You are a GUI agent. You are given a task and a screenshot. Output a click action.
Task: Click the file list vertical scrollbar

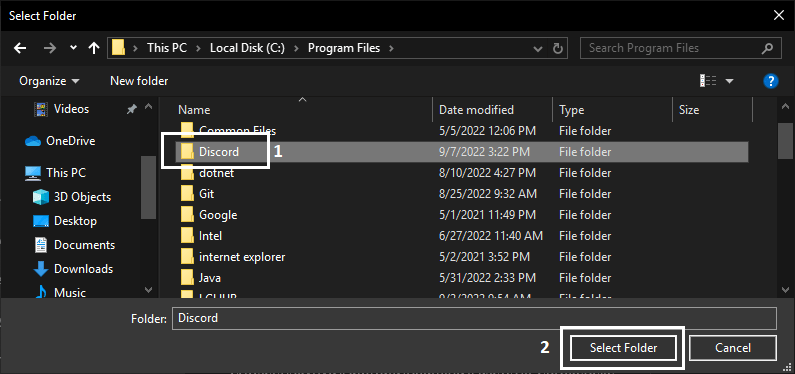(x=785, y=198)
